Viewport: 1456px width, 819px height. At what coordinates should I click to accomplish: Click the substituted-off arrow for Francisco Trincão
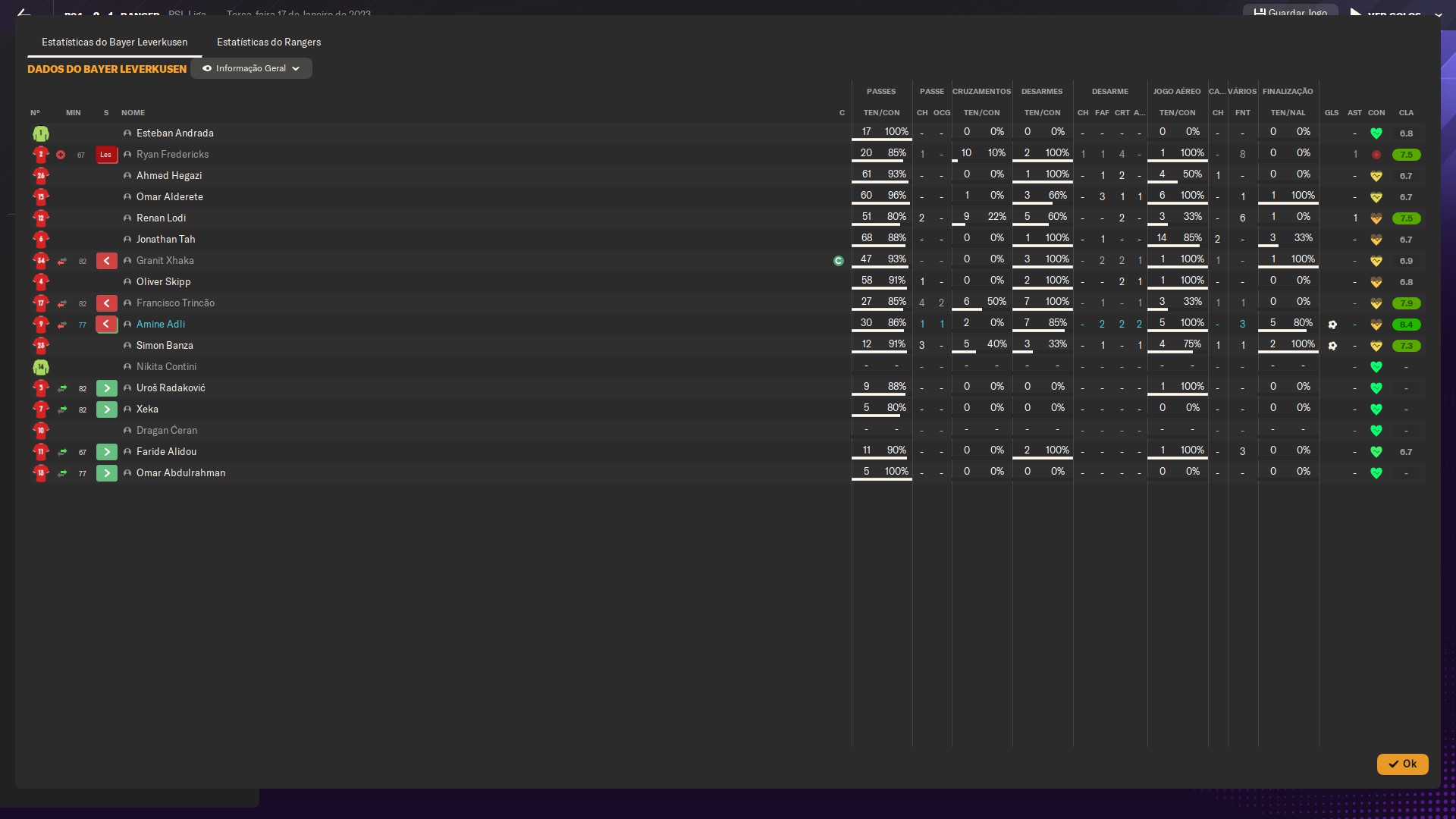pos(106,303)
